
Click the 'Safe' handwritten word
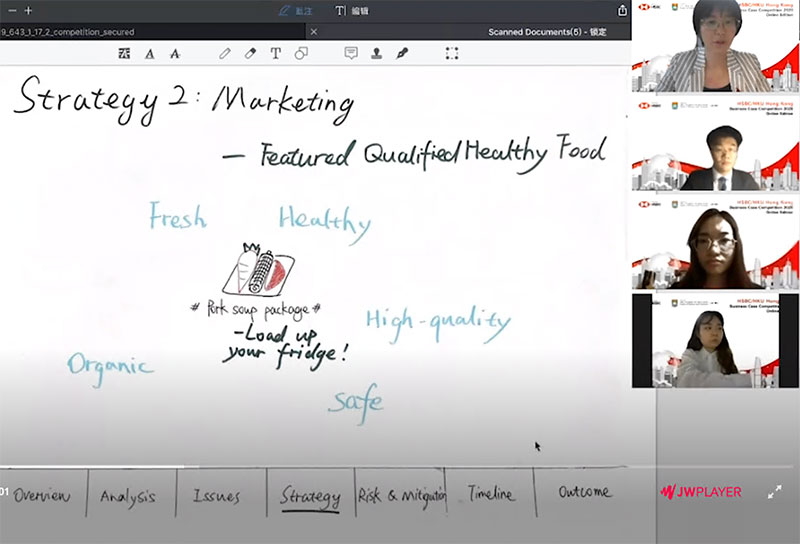356,403
